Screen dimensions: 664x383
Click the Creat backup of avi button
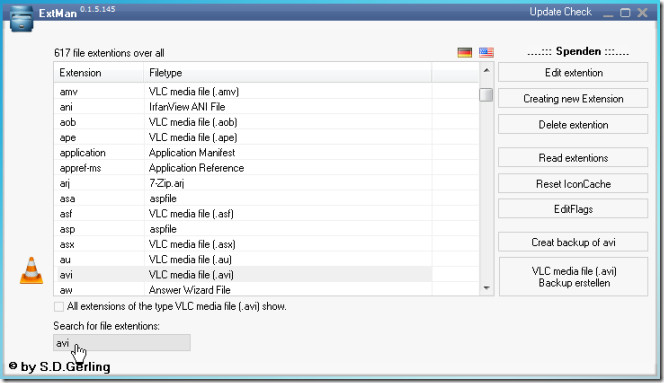(573, 242)
